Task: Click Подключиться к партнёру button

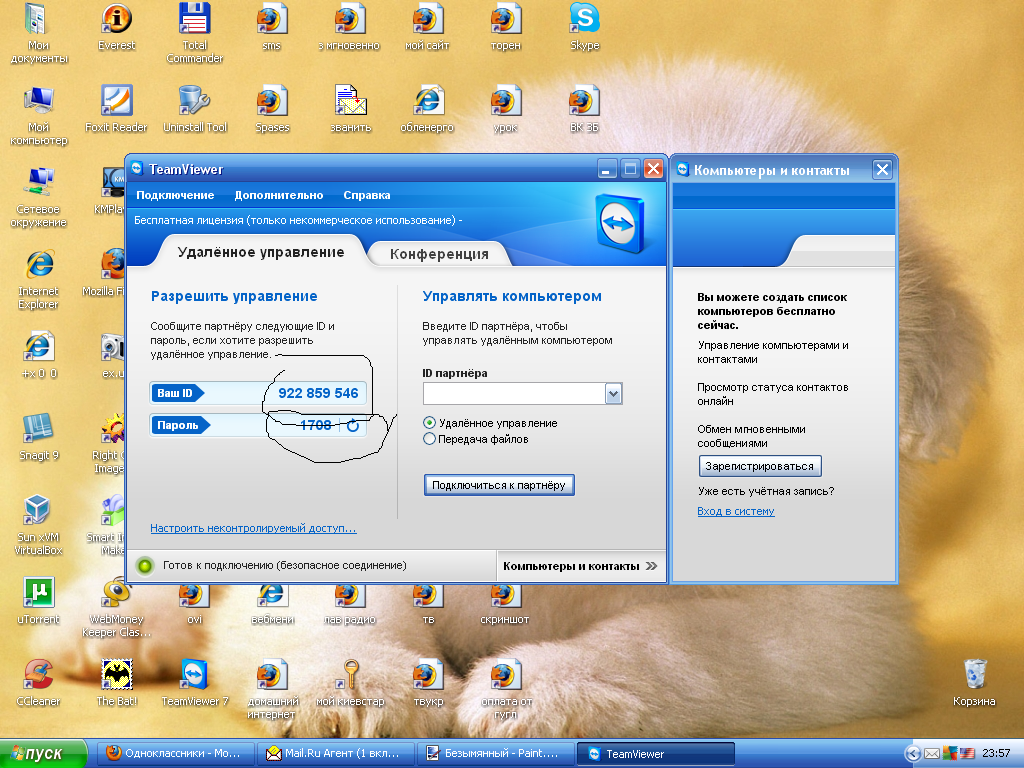Action: click(499, 485)
